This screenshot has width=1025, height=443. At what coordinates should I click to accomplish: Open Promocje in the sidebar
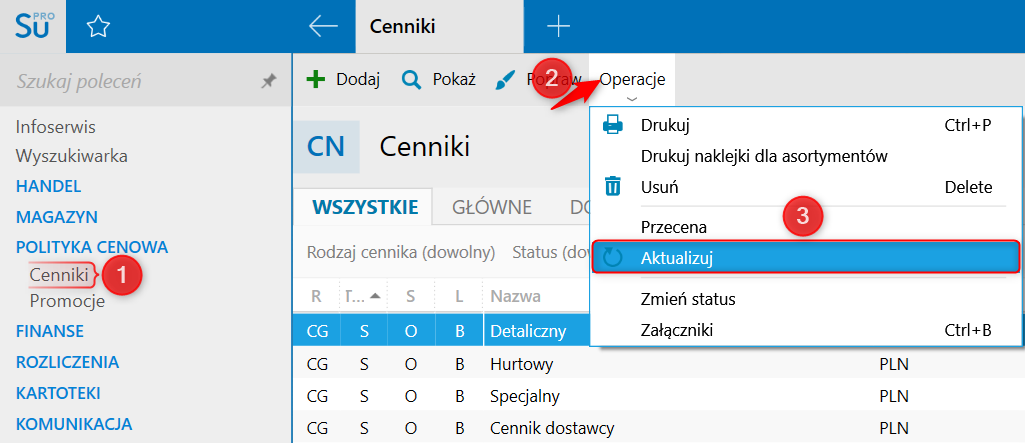67,300
